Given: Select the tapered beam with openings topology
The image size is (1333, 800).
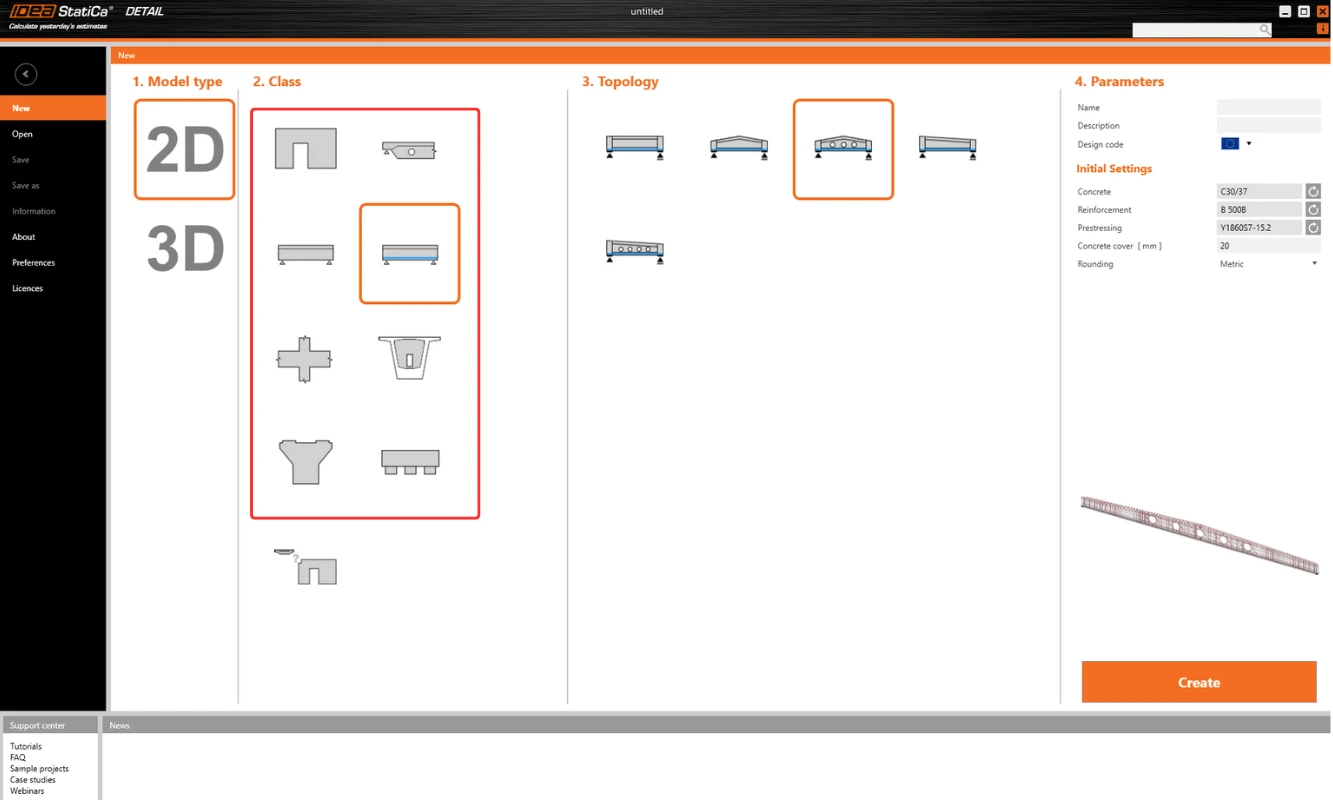Looking at the screenshot, I should pyautogui.click(x=634, y=251).
